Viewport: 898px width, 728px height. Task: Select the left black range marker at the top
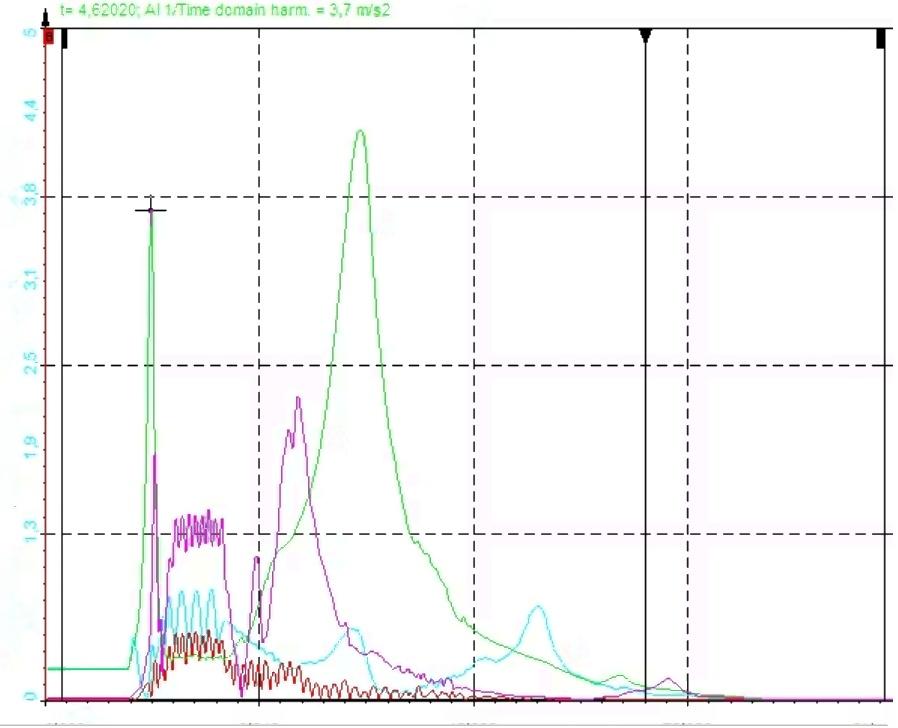[x=65, y=38]
